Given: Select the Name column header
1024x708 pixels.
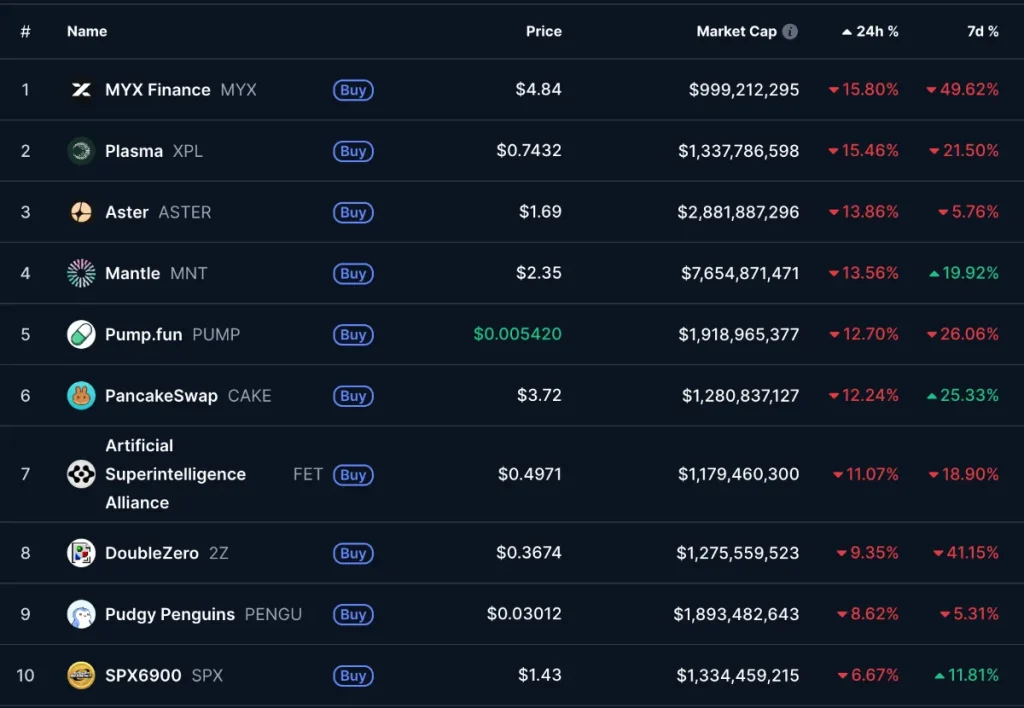Looking at the screenshot, I should (87, 31).
